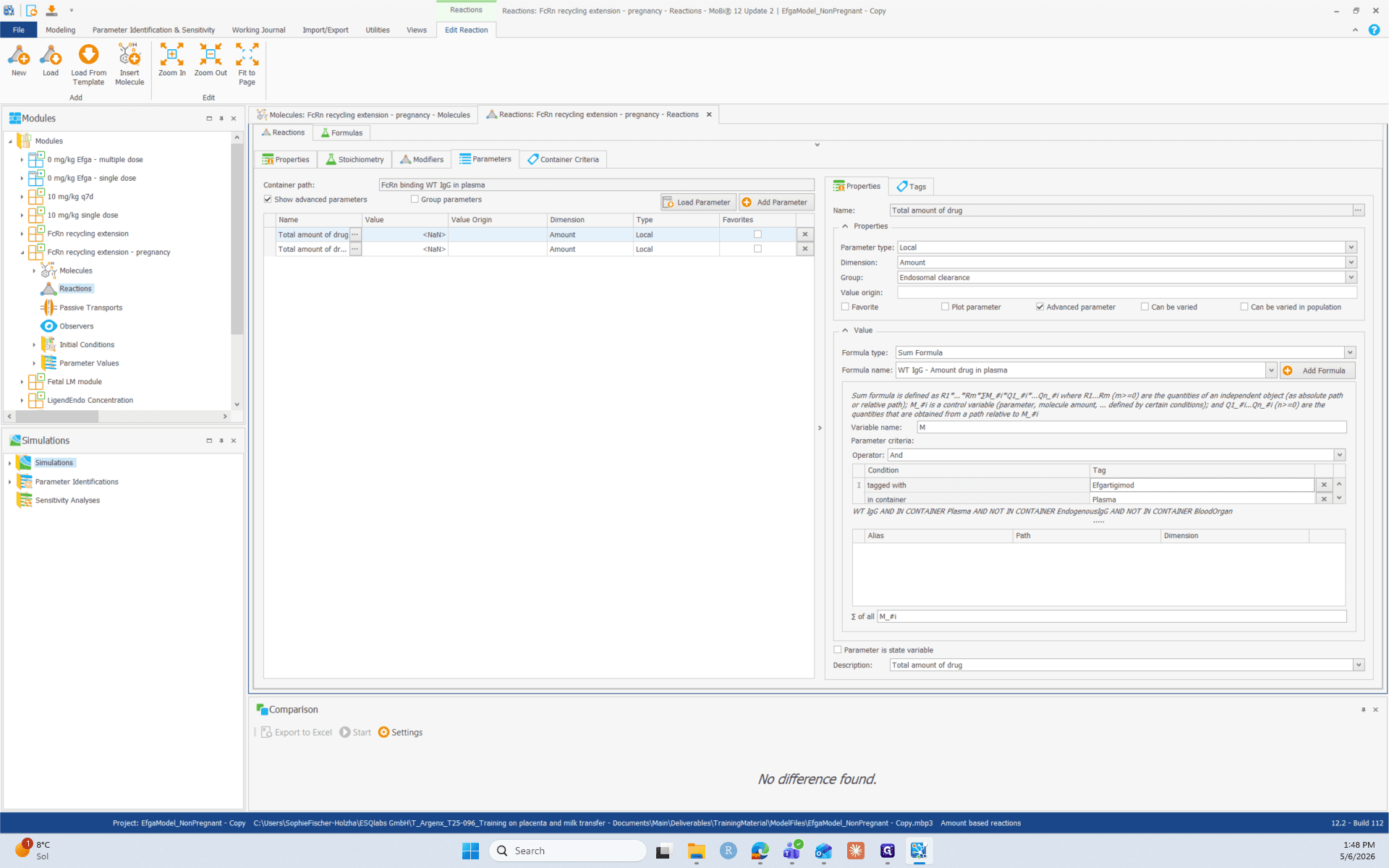Open Parameter Identifications in Simulations panel
1389x868 pixels.
click(77, 482)
